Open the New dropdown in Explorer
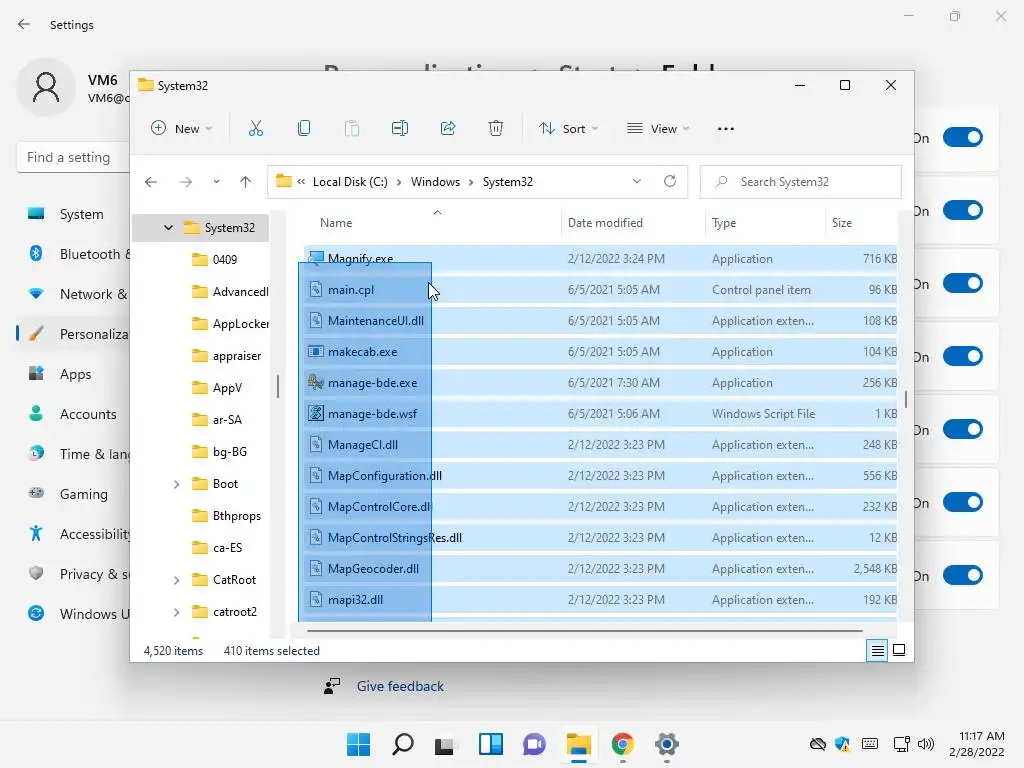 point(182,129)
